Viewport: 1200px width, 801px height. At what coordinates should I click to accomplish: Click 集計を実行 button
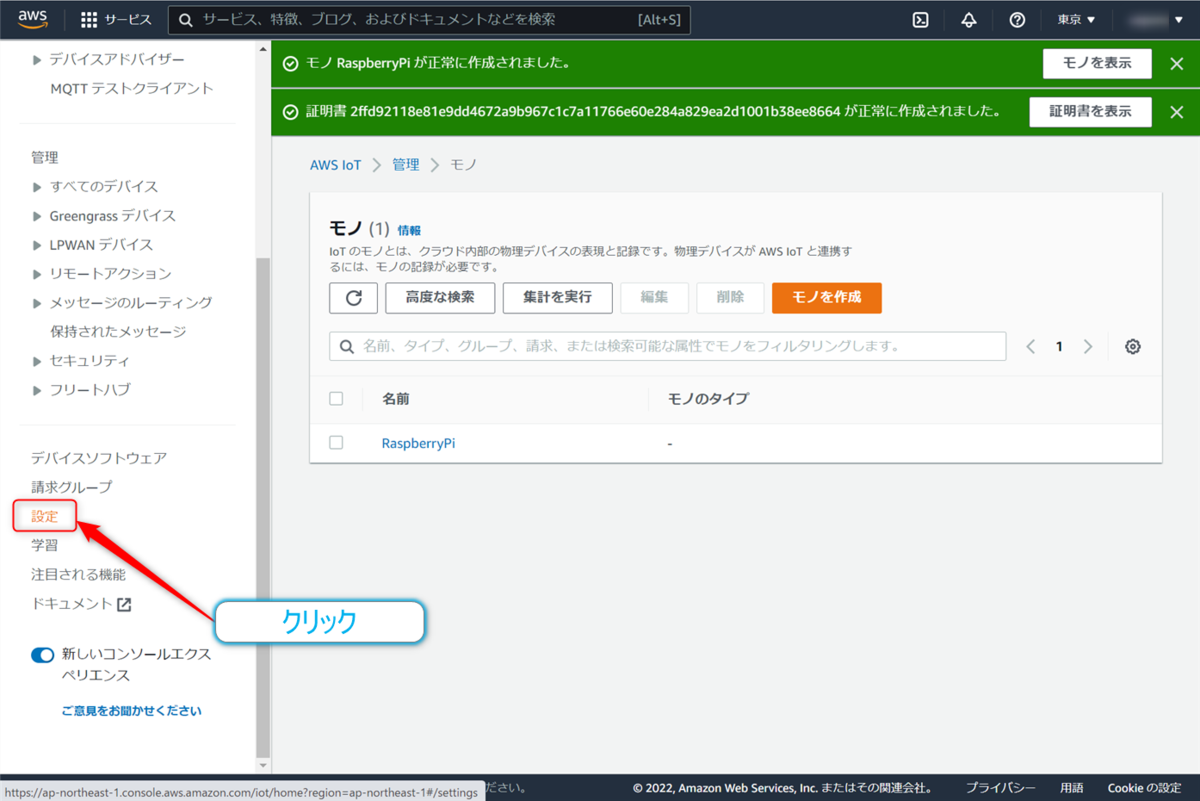coord(557,298)
